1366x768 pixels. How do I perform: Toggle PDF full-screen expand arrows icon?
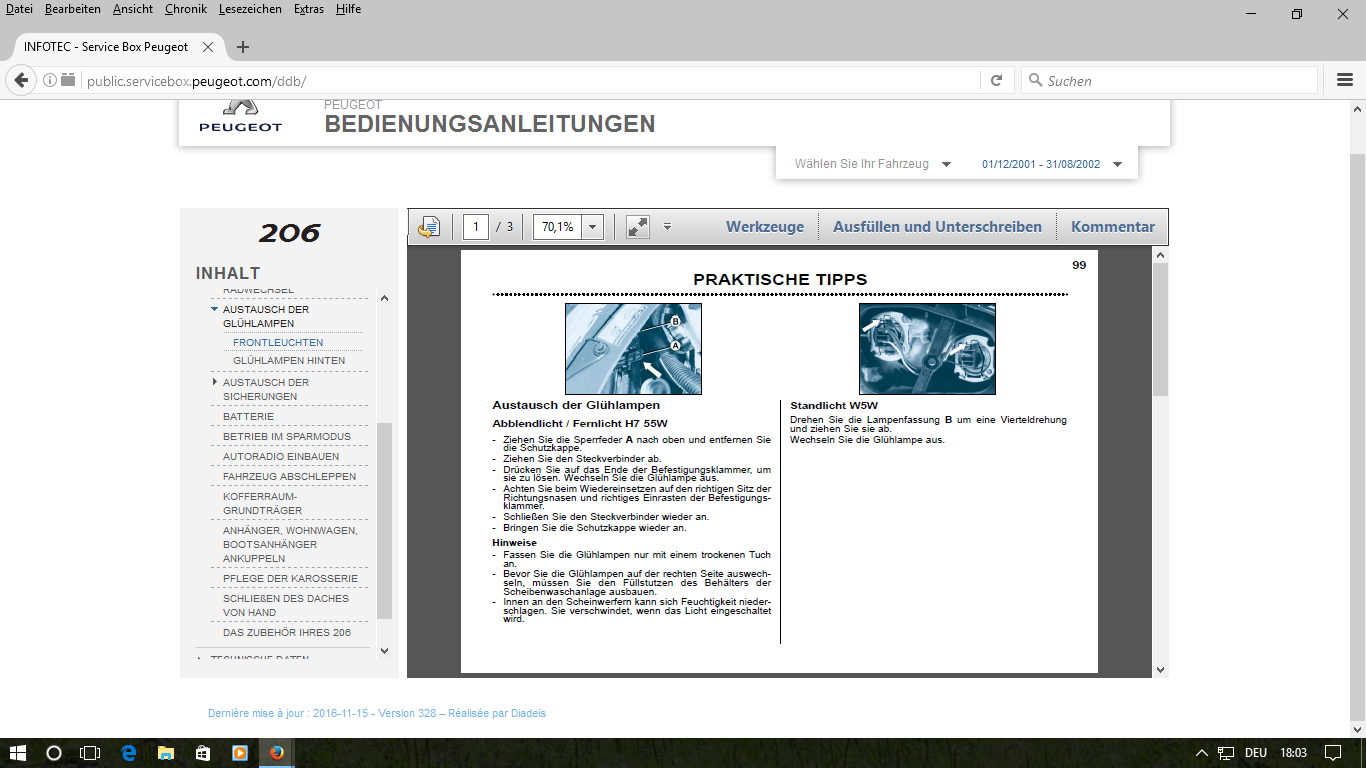[x=638, y=227]
